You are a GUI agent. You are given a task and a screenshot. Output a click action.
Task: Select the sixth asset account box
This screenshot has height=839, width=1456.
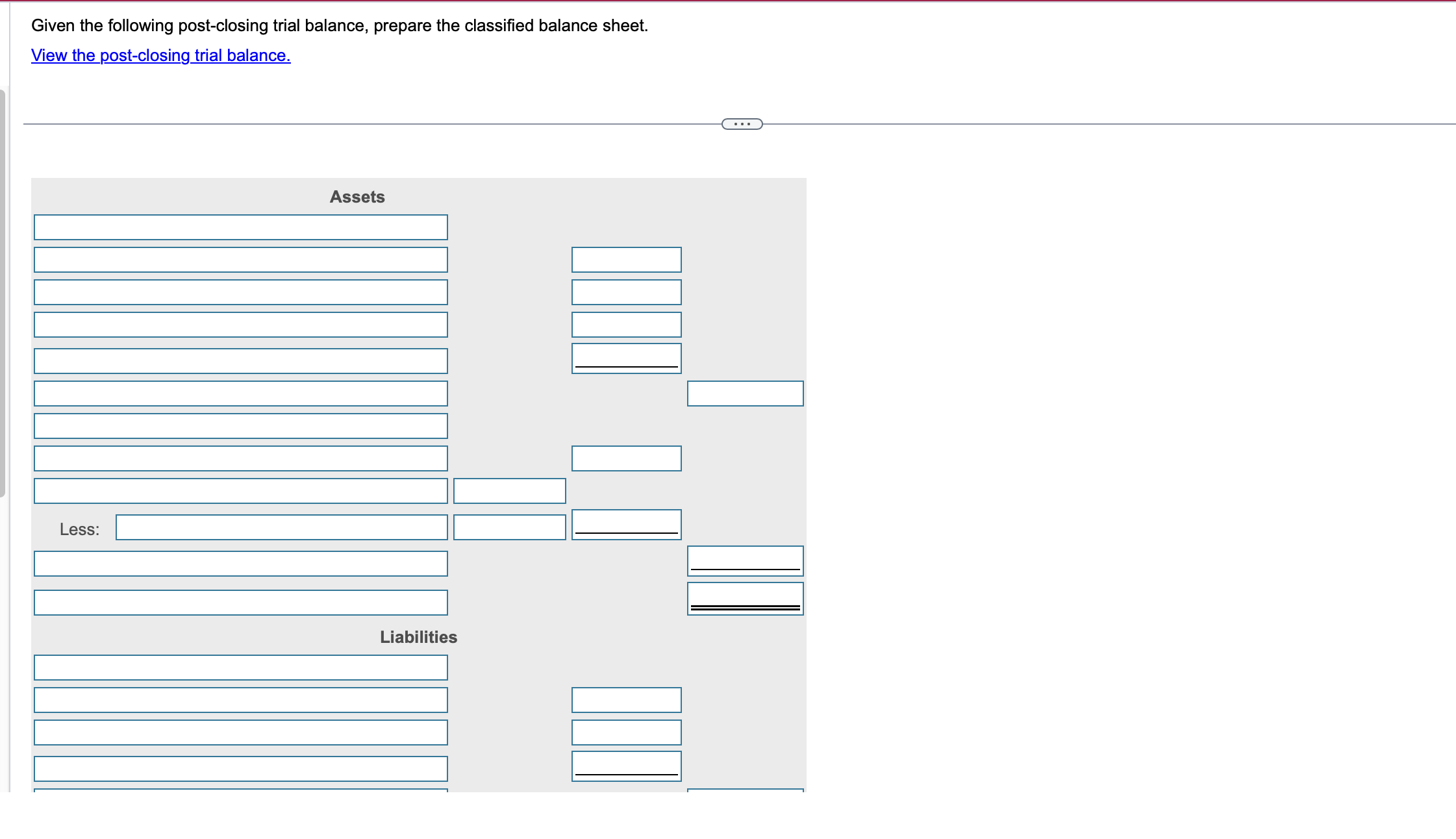point(240,393)
